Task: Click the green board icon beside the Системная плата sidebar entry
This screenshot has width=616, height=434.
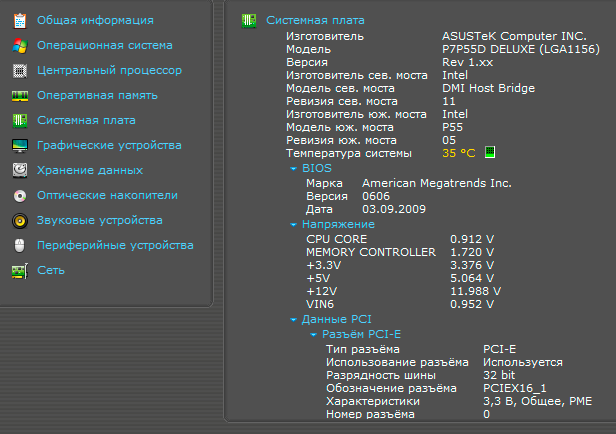Action: (20, 121)
